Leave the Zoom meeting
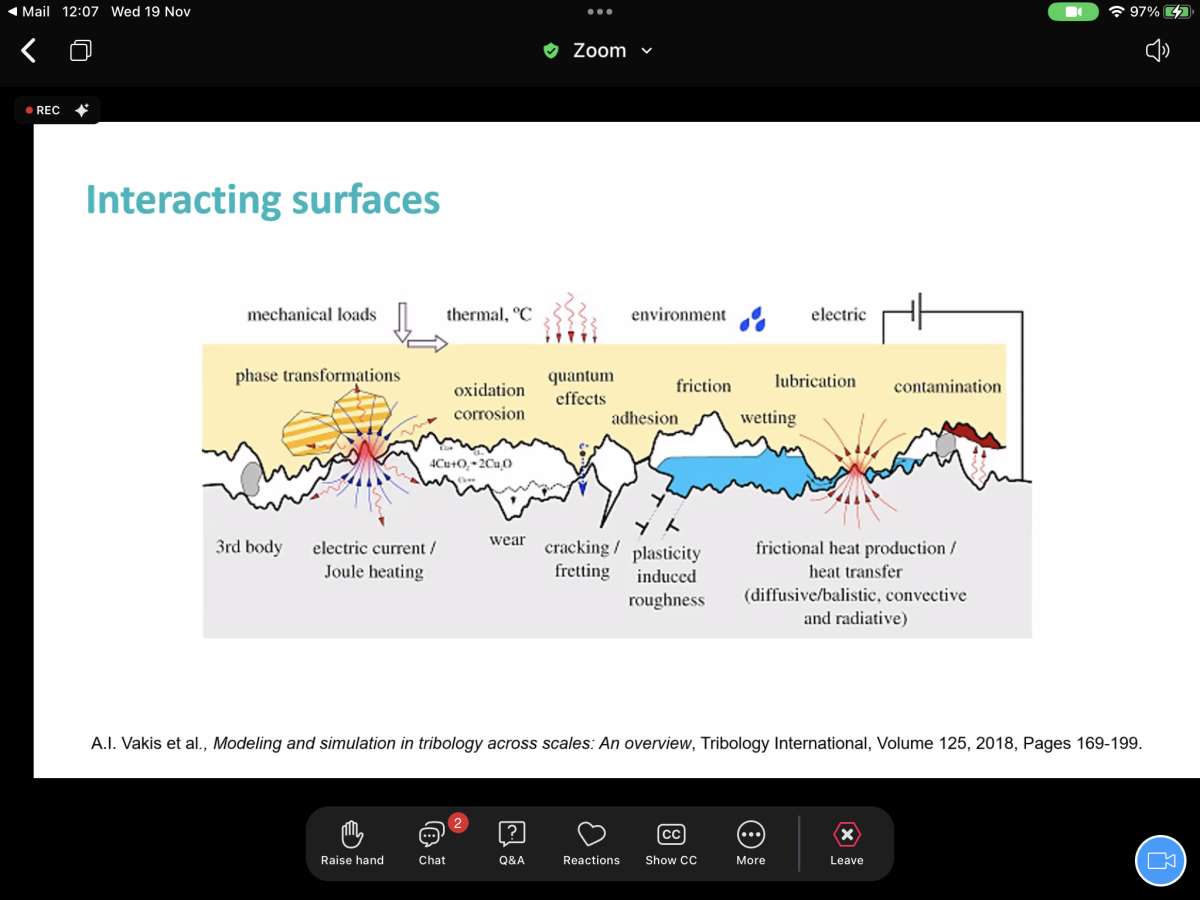Viewport: 1200px width, 900px height. tap(847, 843)
